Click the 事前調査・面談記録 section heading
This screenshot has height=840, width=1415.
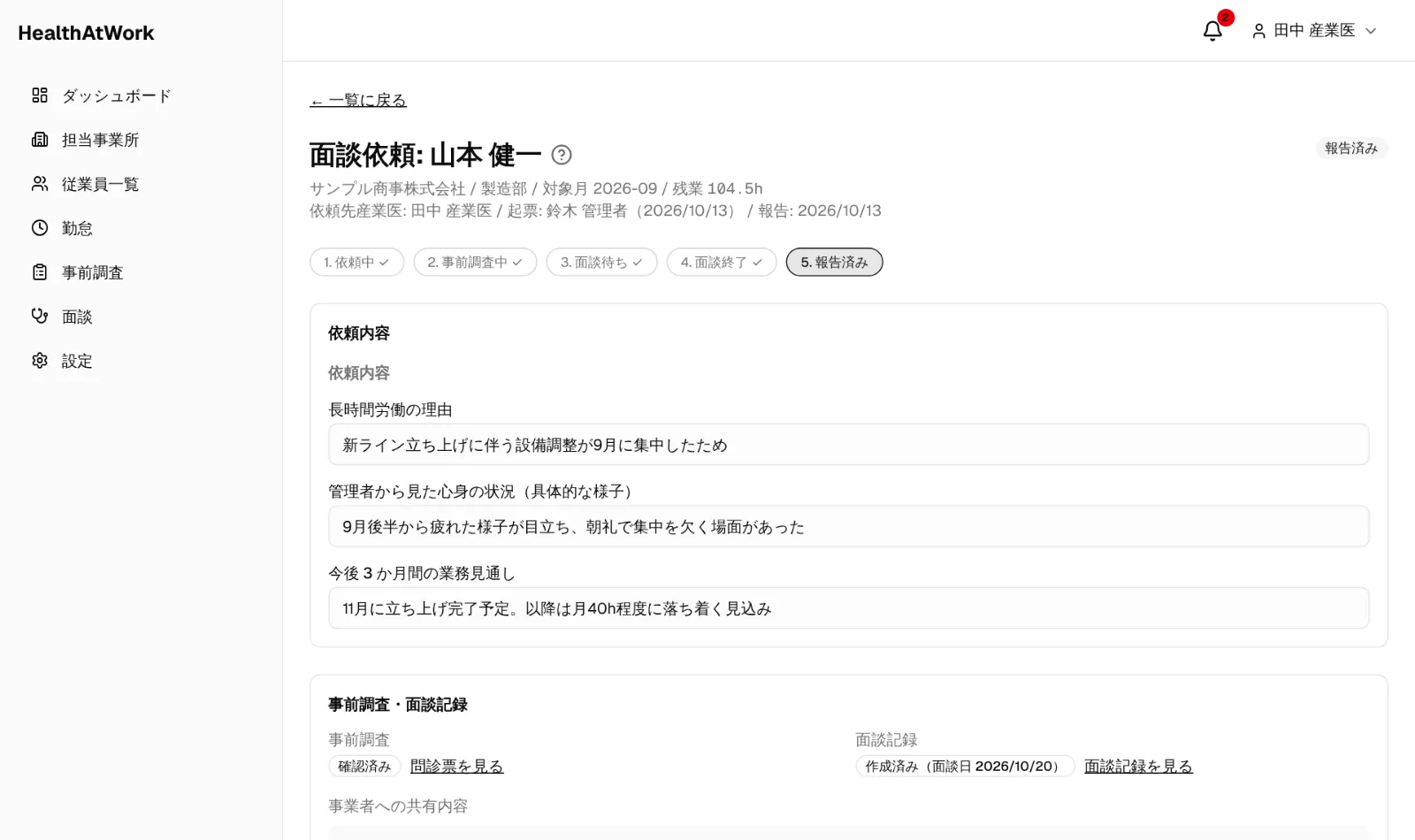click(398, 705)
